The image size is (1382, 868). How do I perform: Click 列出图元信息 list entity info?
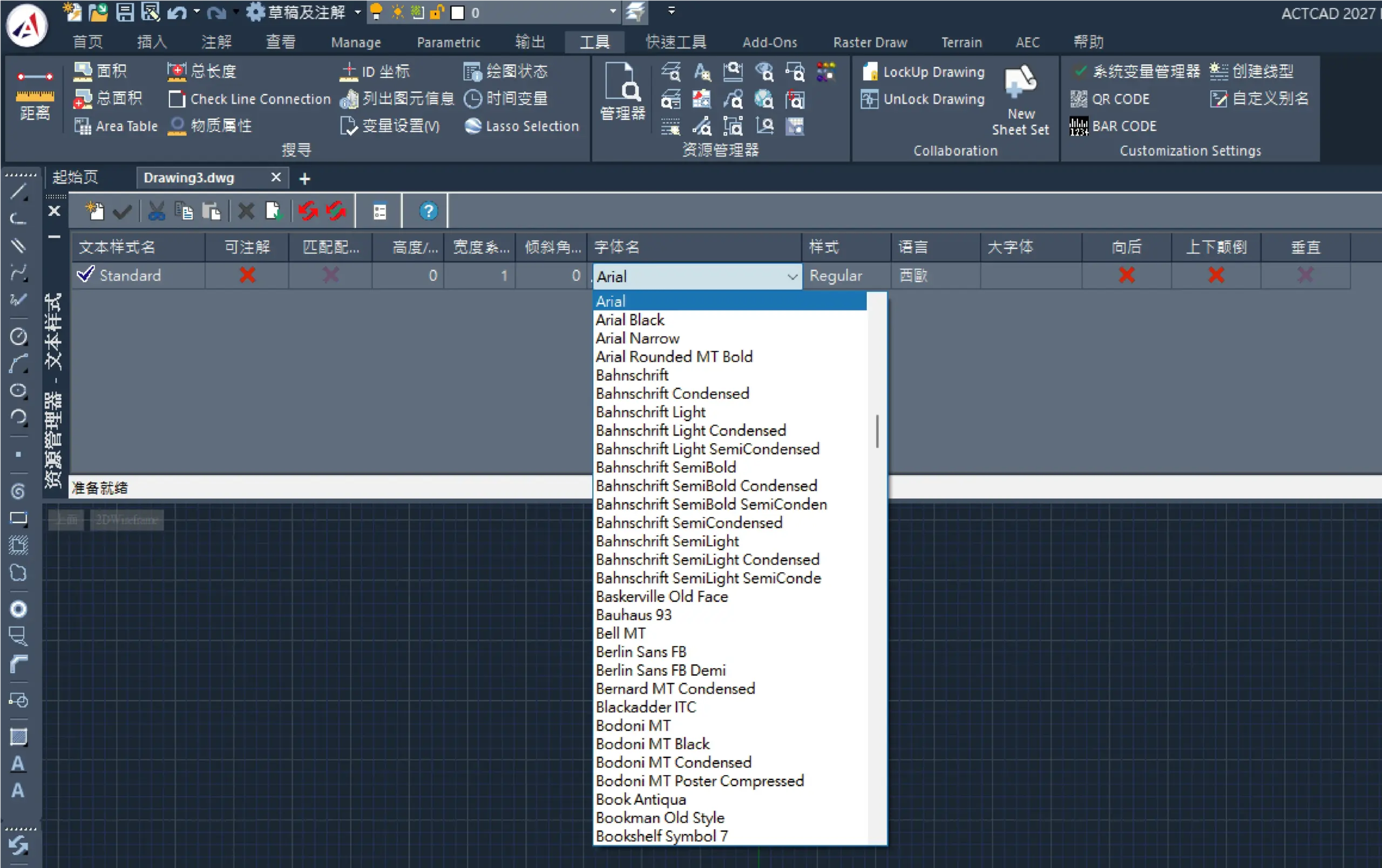(x=397, y=99)
